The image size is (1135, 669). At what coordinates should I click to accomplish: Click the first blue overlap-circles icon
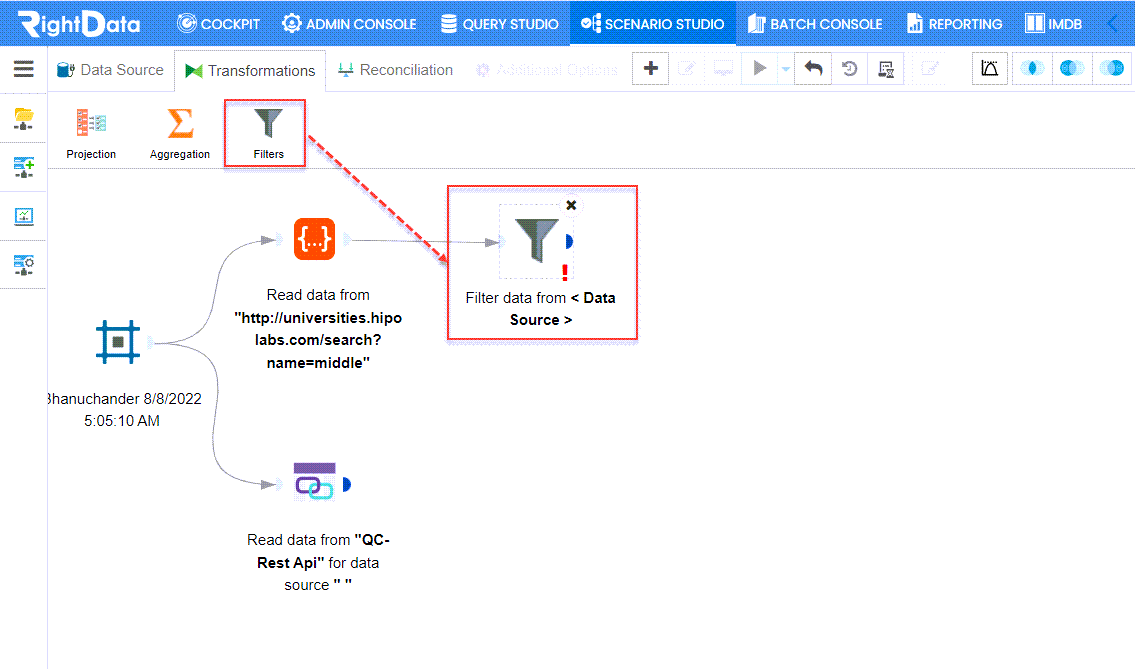click(x=1031, y=68)
